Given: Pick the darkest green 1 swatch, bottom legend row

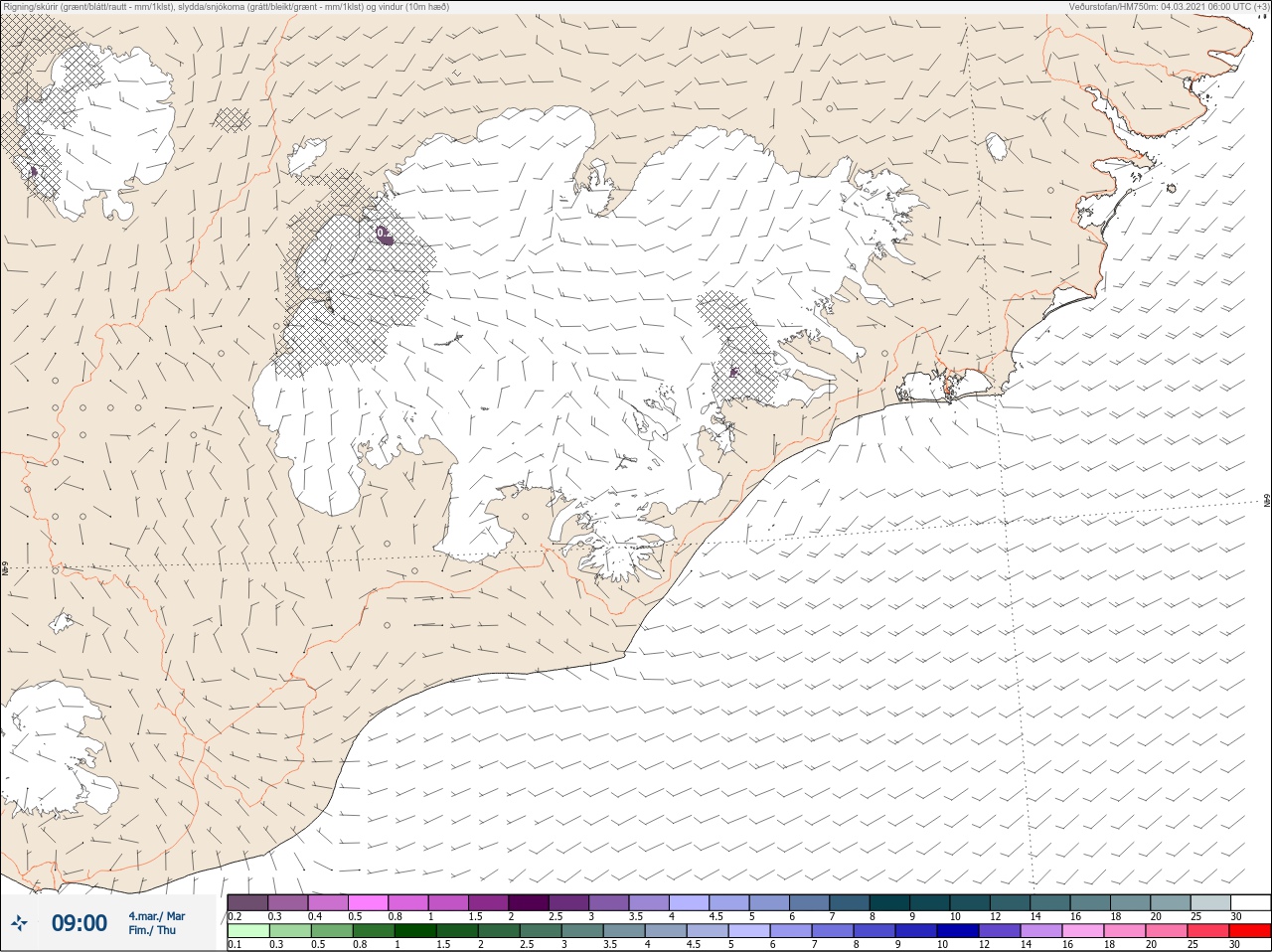Looking at the screenshot, I should point(415,931).
